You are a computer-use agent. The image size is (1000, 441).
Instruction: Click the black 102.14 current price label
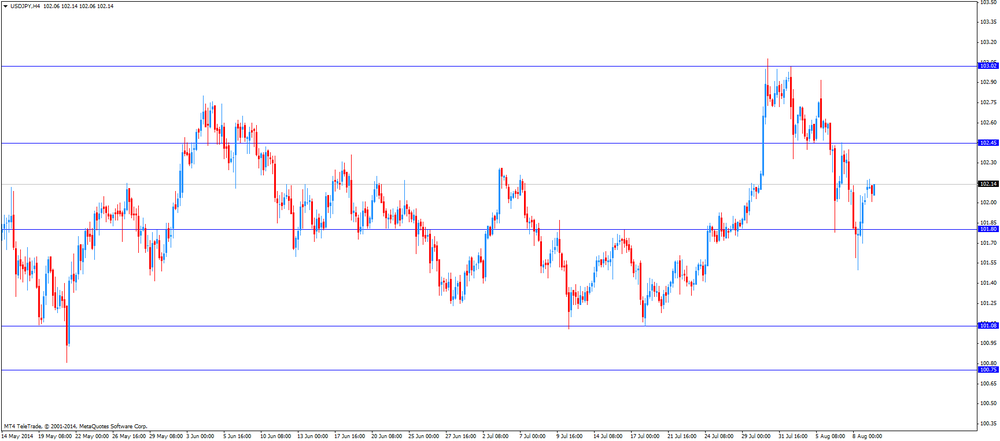(x=988, y=184)
